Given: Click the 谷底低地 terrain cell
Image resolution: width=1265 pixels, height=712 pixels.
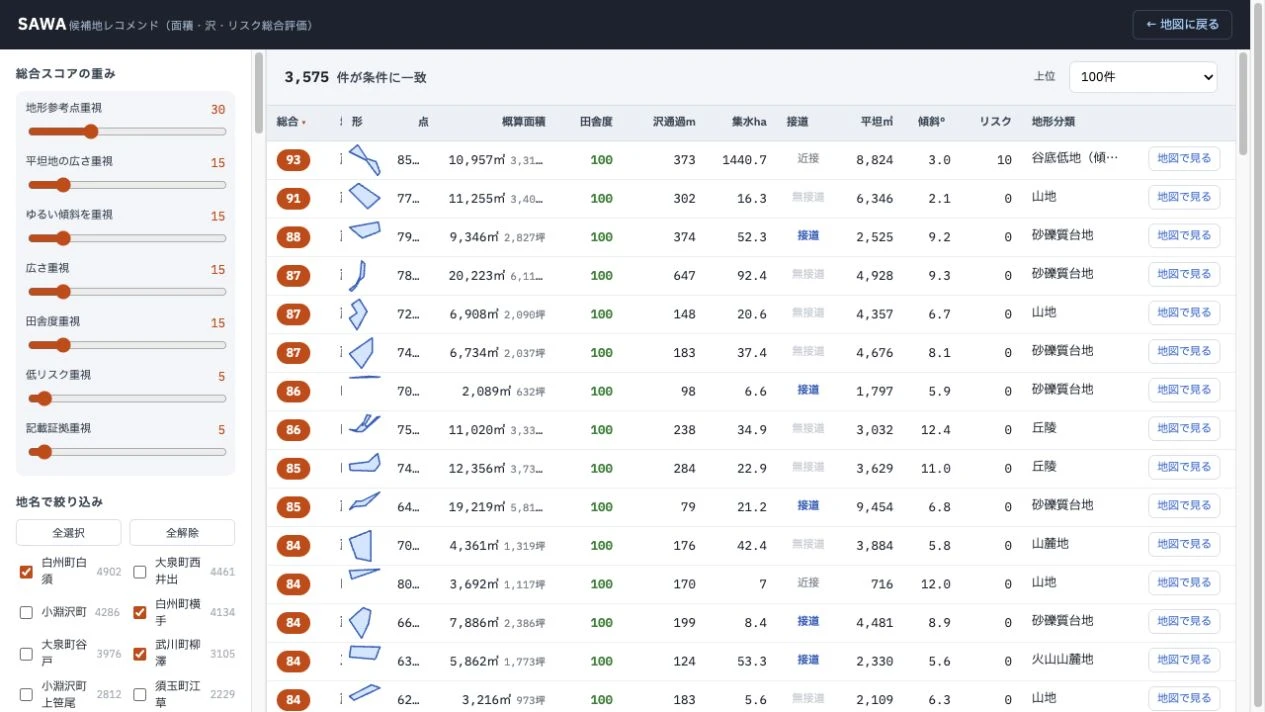Looking at the screenshot, I should point(1075,158).
